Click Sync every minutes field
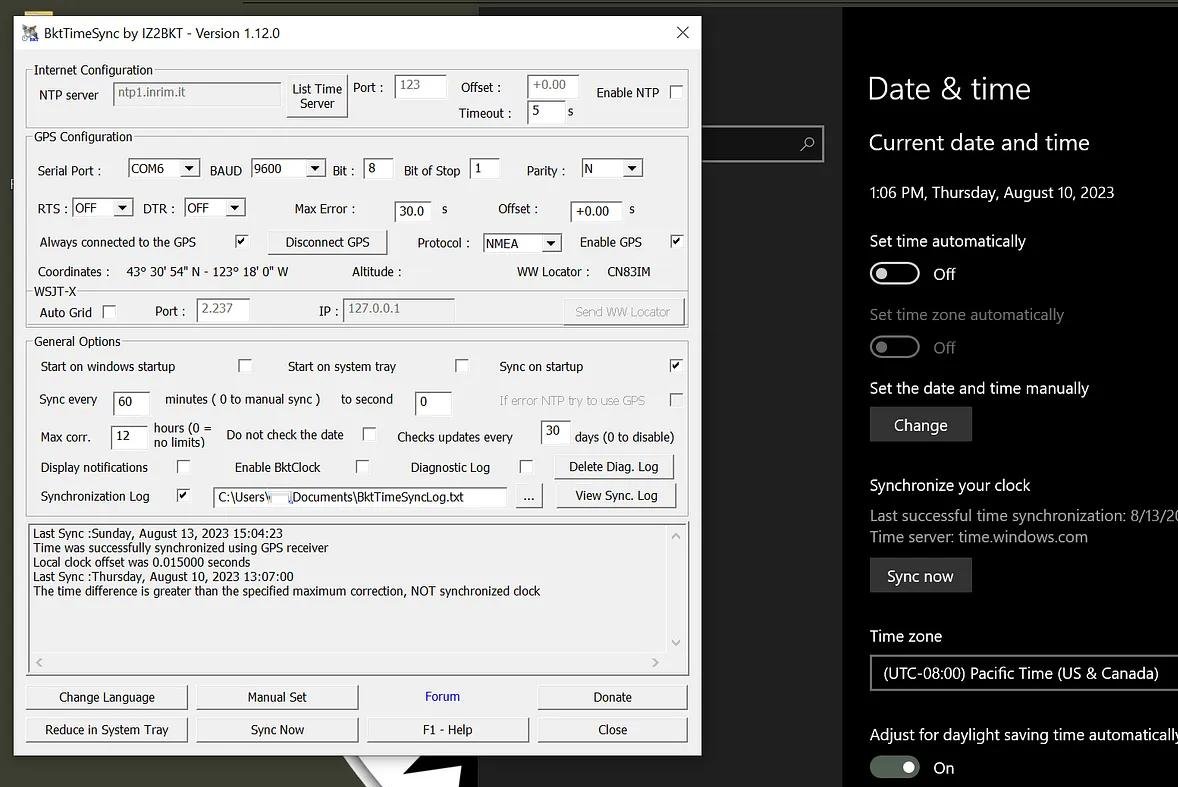The height and width of the screenshot is (787, 1178). (x=131, y=402)
